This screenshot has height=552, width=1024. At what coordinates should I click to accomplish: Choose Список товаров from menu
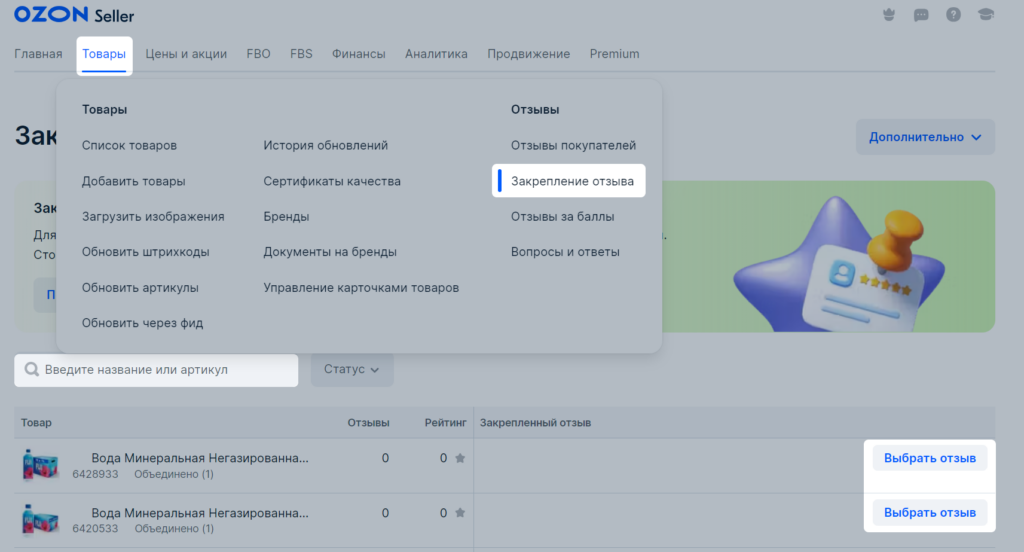[x=129, y=146]
